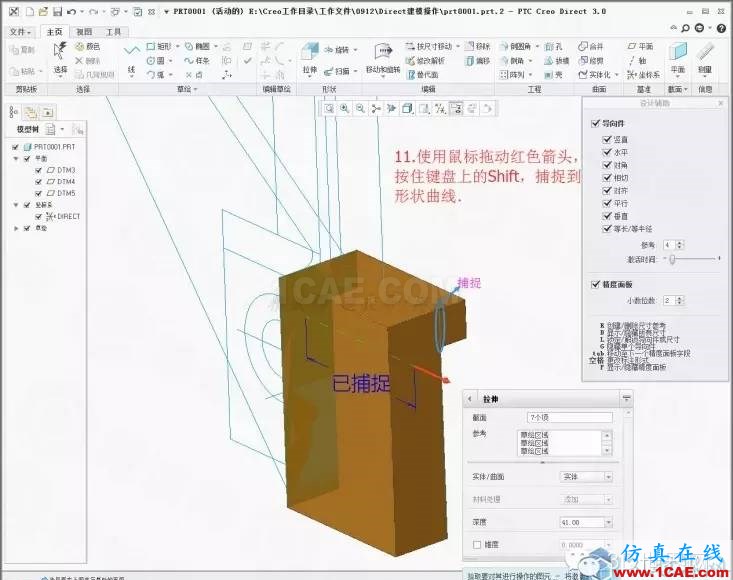Toggle the 水平 (Horizontal) guide checkbox
This screenshot has height=580, width=733.
point(607,152)
